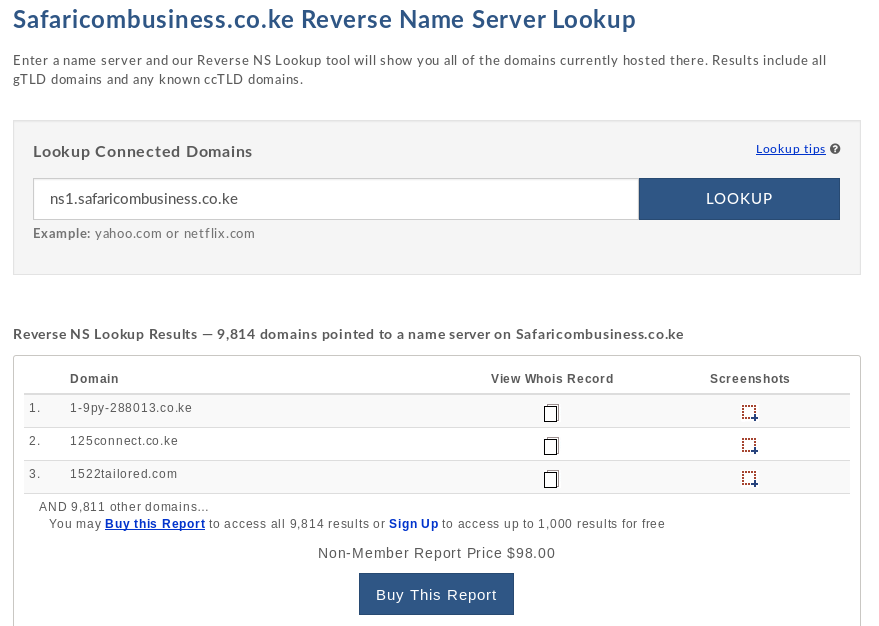
Task: Select domain 1-9py-288013.co.ke text
Action: click(x=131, y=408)
